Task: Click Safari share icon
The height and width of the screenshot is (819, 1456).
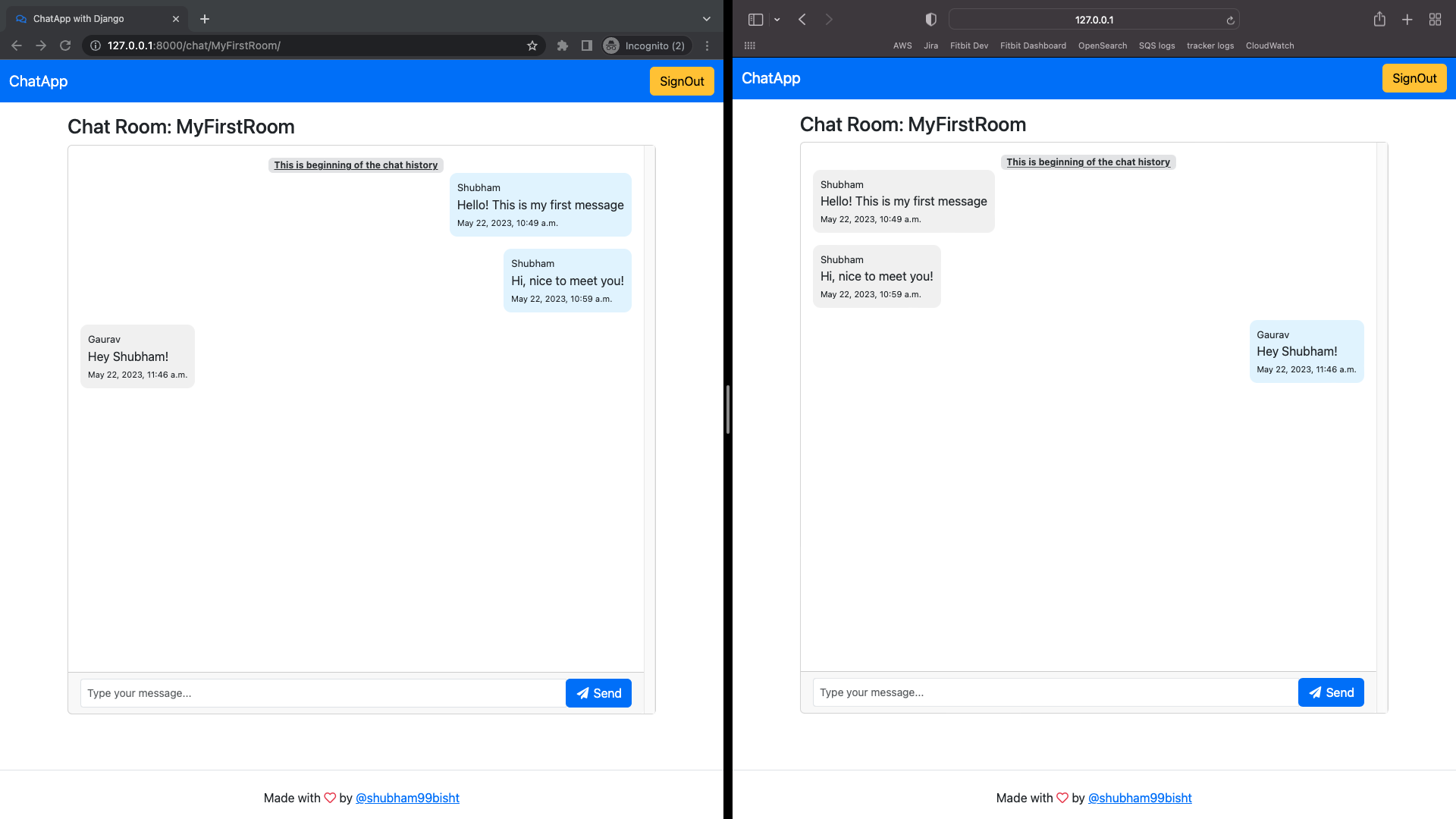Action: [1379, 20]
